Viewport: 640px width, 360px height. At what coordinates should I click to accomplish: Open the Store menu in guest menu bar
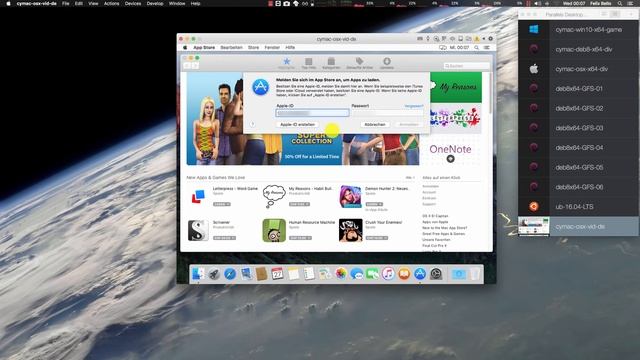253,48
